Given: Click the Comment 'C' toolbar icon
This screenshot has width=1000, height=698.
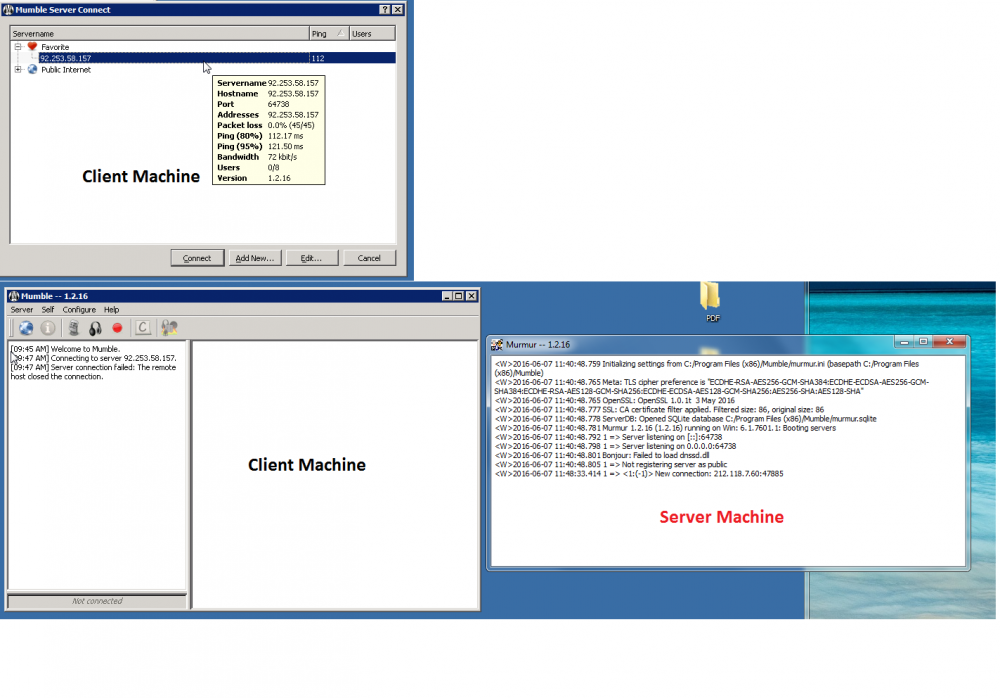Looking at the screenshot, I should click(x=143, y=327).
